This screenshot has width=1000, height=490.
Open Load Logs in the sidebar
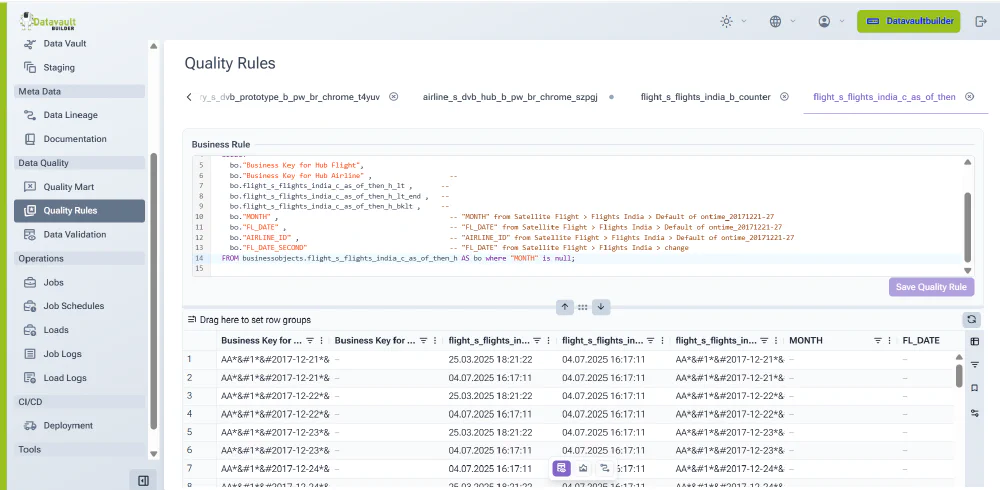(x=79, y=378)
